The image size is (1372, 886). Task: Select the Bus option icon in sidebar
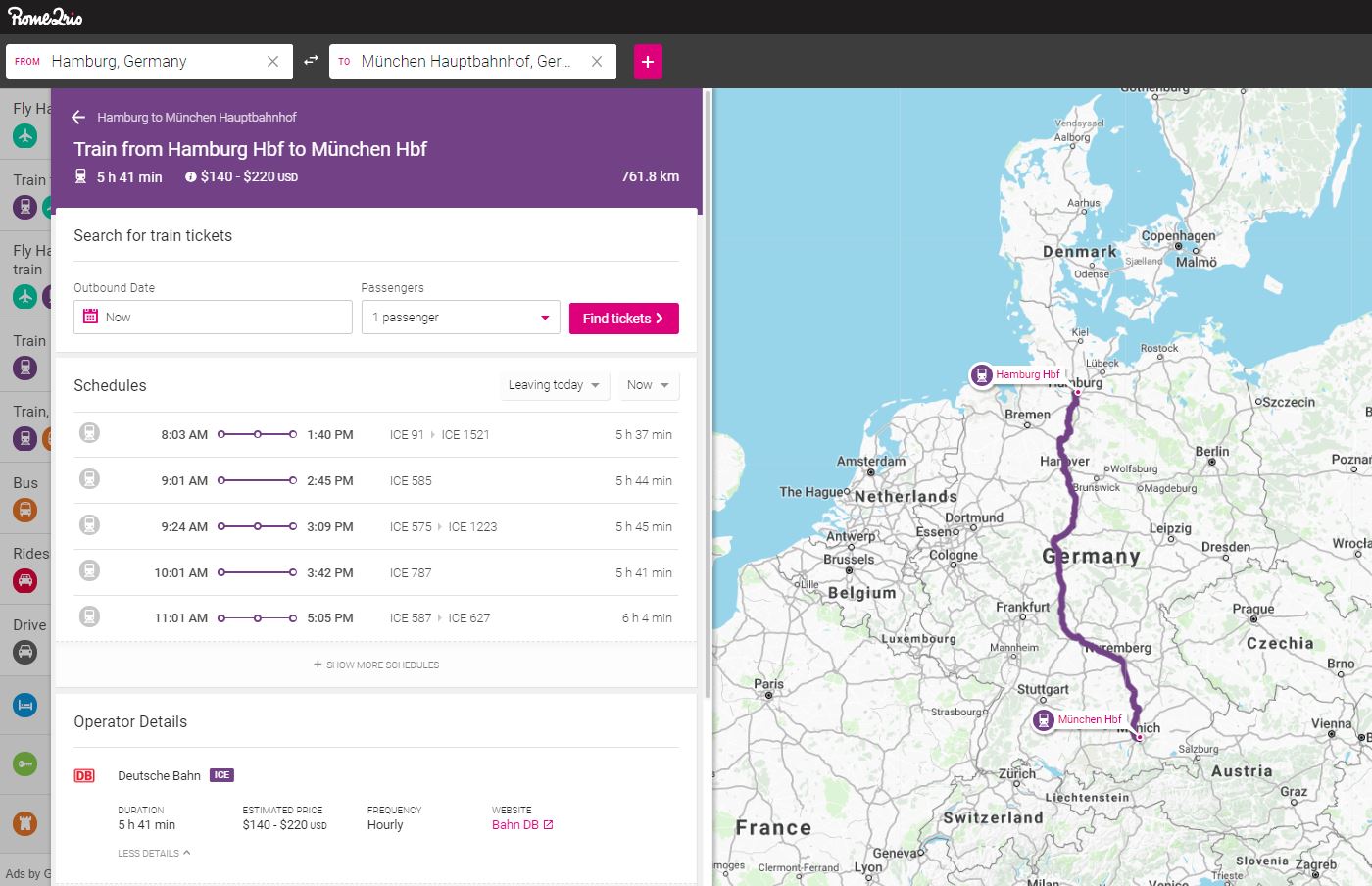click(25, 510)
